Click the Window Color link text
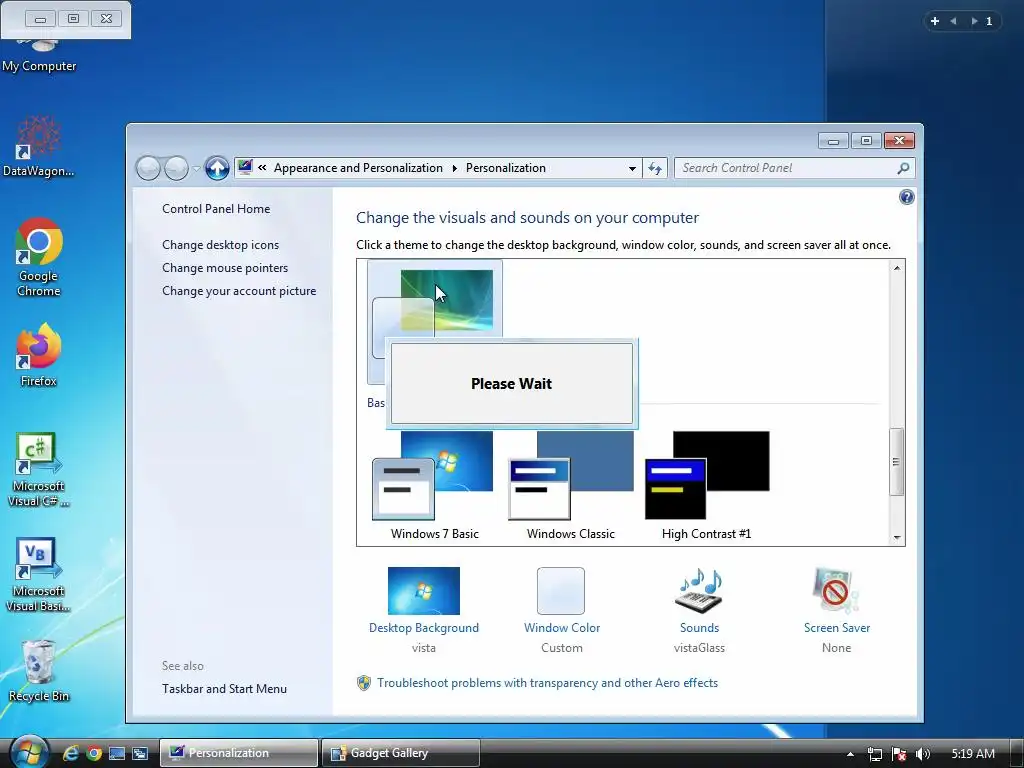1024x768 pixels. tap(562, 628)
